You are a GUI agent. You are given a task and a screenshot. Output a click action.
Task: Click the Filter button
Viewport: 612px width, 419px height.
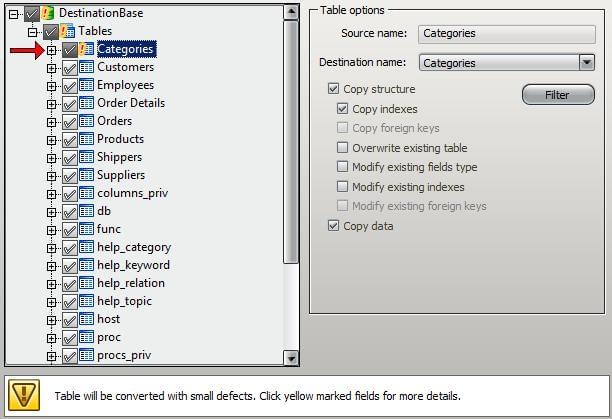(x=558, y=95)
